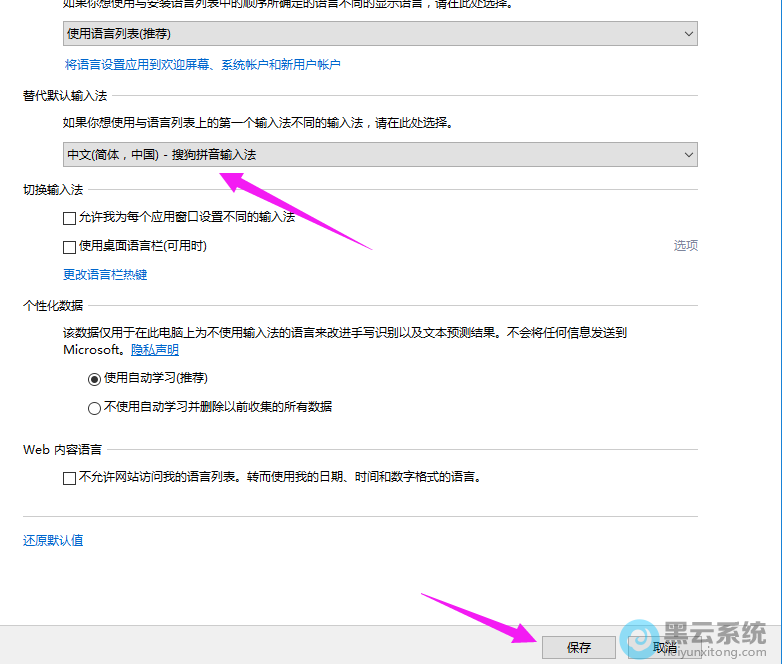Open the 更改语言栏热键 link

point(105,275)
